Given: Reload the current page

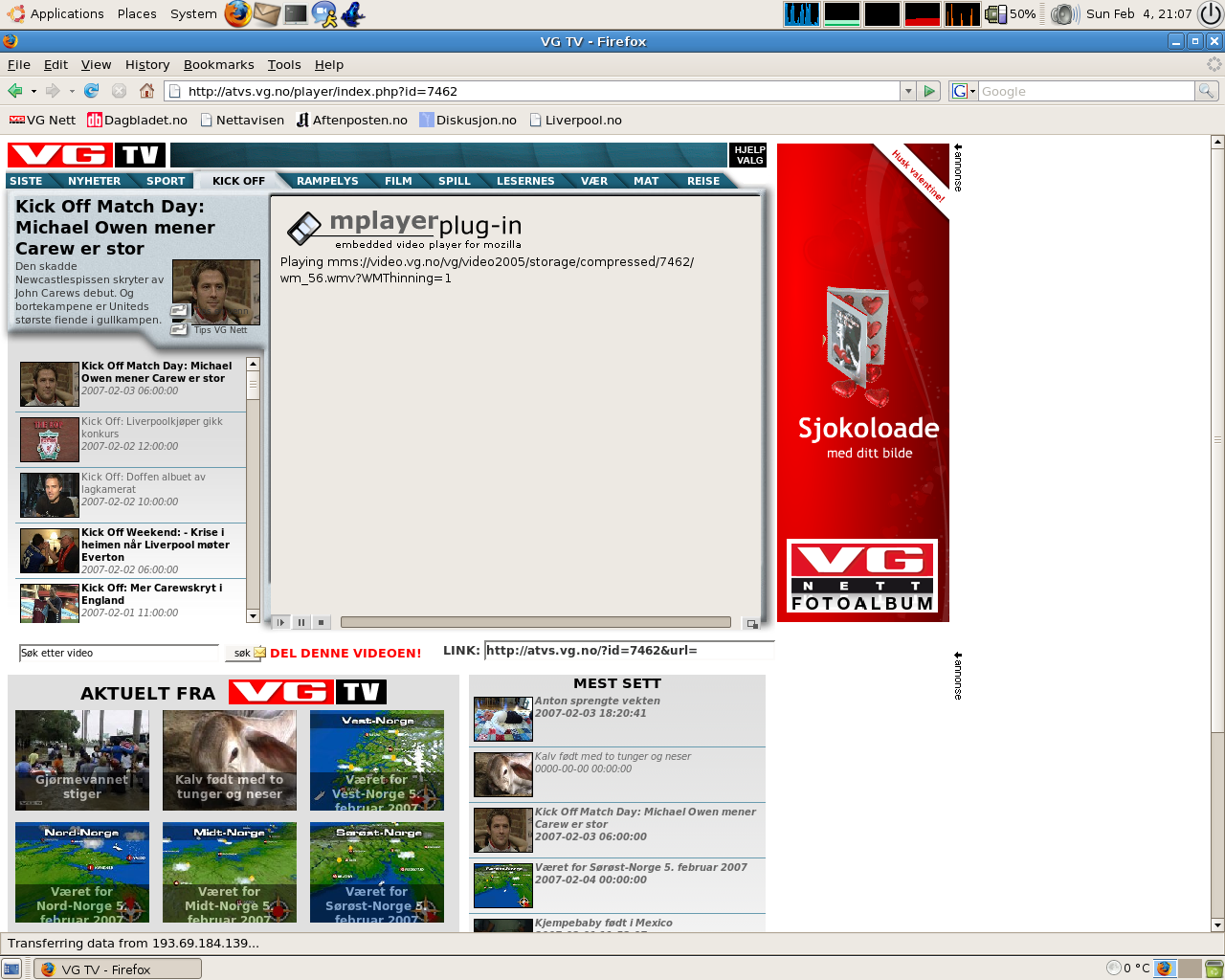Looking at the screenshot, I should tap(92, 91).
